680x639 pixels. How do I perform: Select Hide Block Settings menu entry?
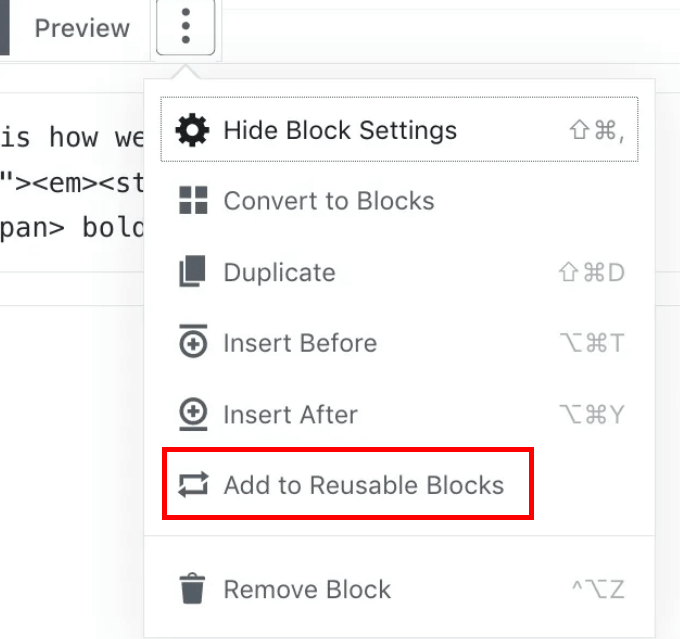(399, 130)
